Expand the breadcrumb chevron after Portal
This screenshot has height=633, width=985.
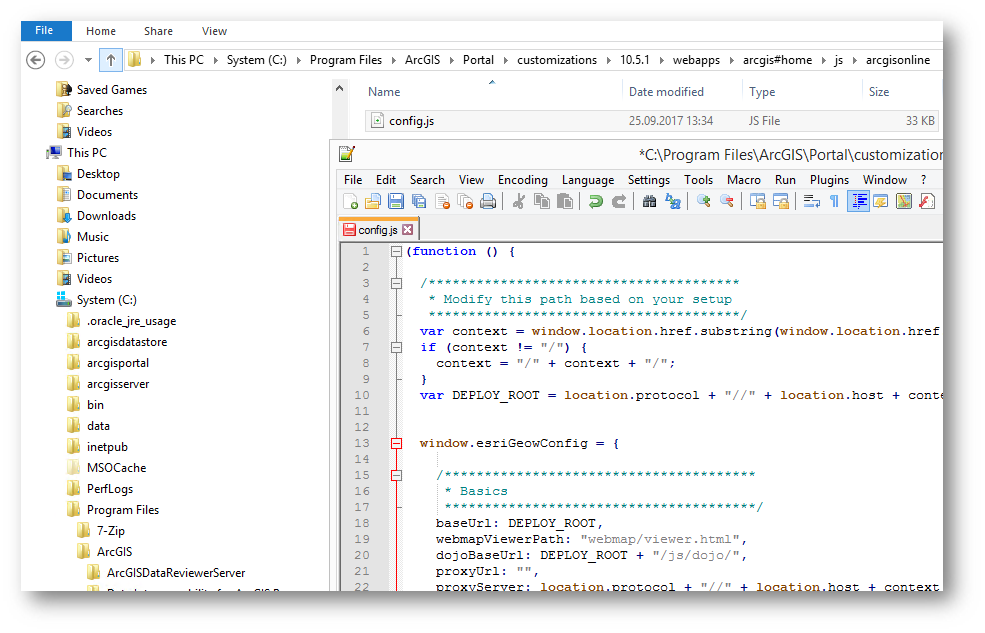(x=506, y=60)
